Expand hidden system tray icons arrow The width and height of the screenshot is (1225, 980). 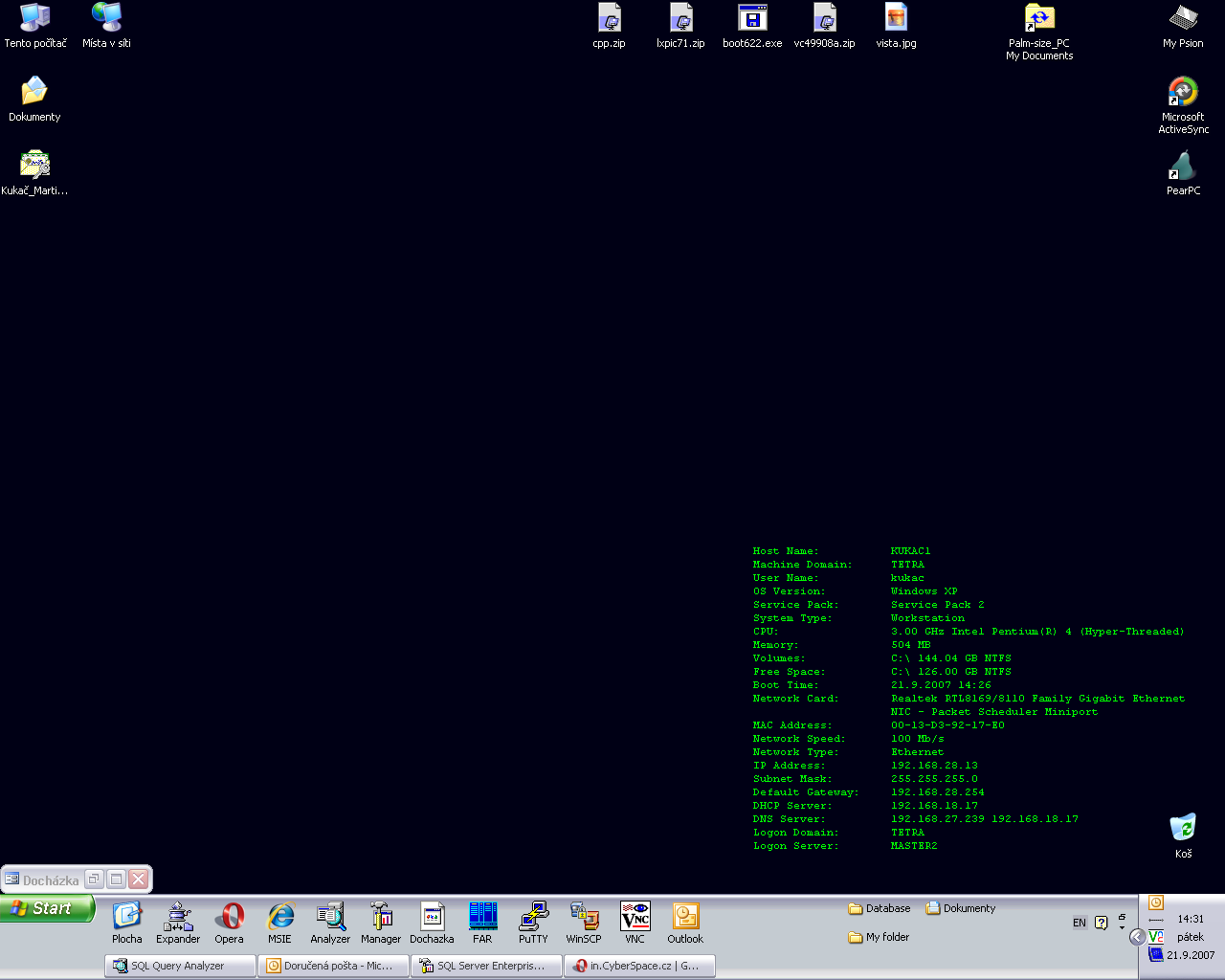coord(1137,937)
